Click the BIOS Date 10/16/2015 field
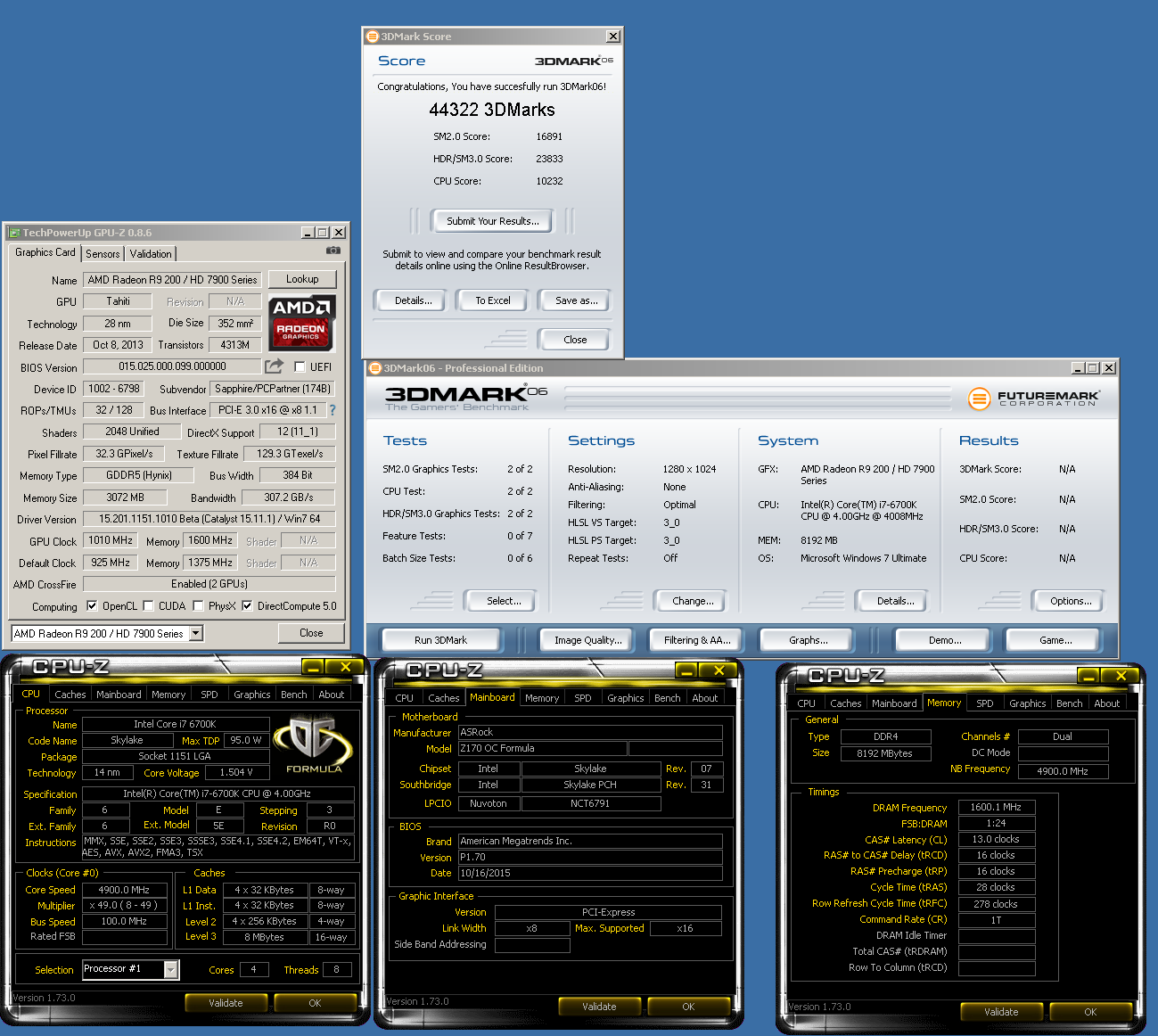This screenshot has height=1036, width=1158. coord(589,874)
